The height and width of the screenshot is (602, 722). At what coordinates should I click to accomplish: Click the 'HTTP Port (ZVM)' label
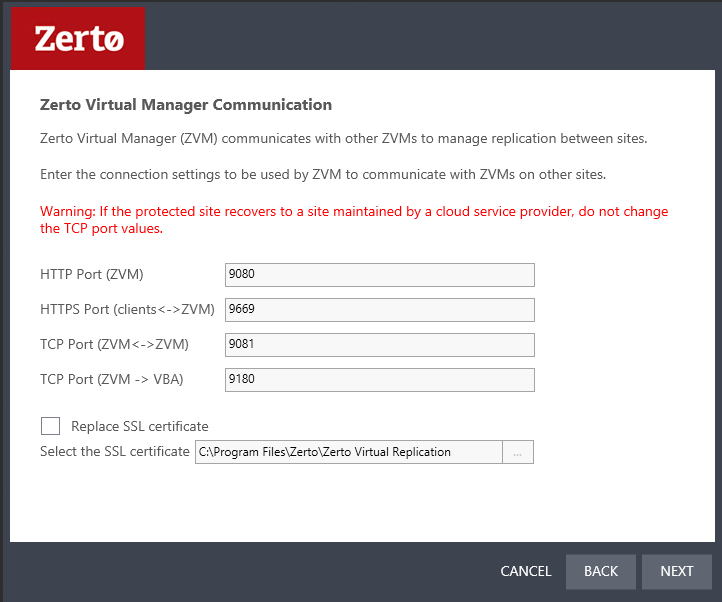92,275
